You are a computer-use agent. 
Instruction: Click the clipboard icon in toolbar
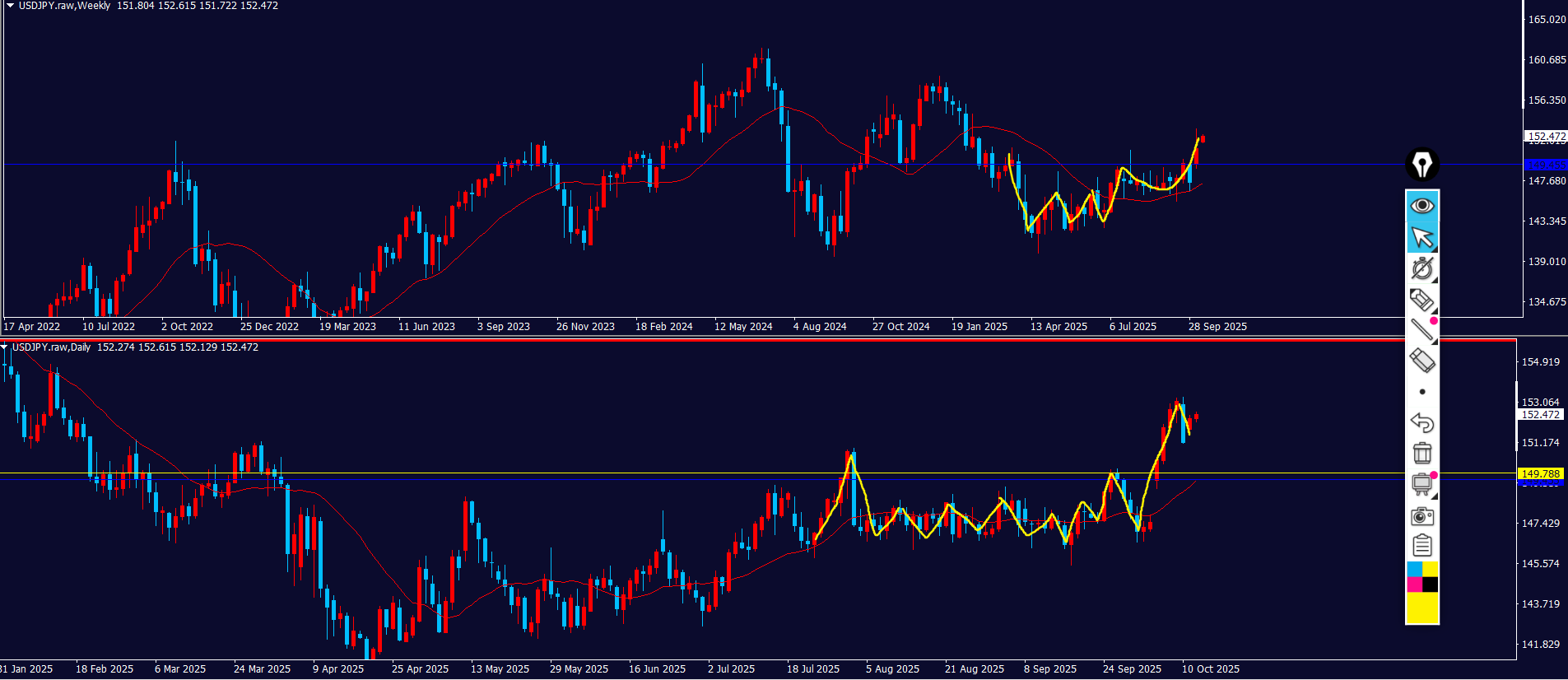pyautogui.click(x=1421, y=546)
